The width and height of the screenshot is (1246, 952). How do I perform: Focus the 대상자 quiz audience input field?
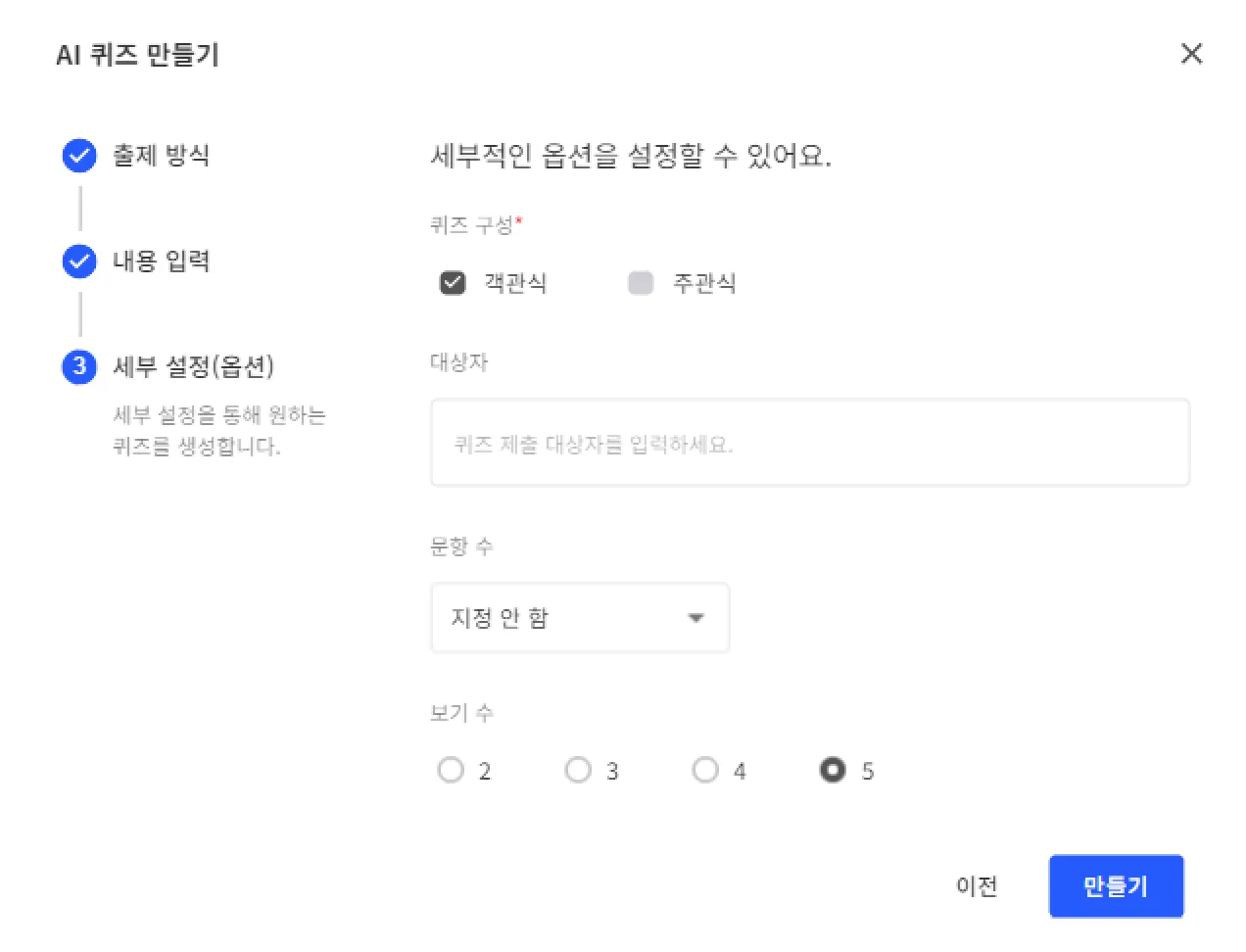(810, 443)
